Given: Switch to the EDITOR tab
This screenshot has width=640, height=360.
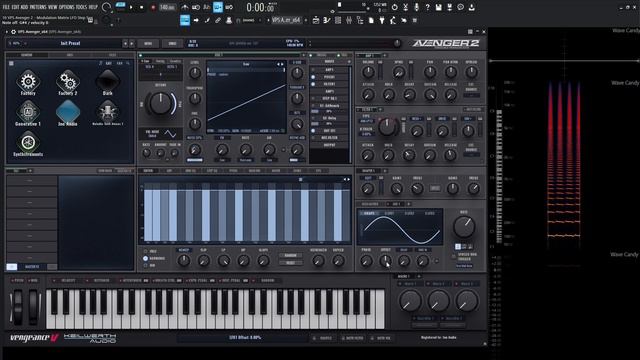Looking at the screenshot, I should tap(148, 171).
